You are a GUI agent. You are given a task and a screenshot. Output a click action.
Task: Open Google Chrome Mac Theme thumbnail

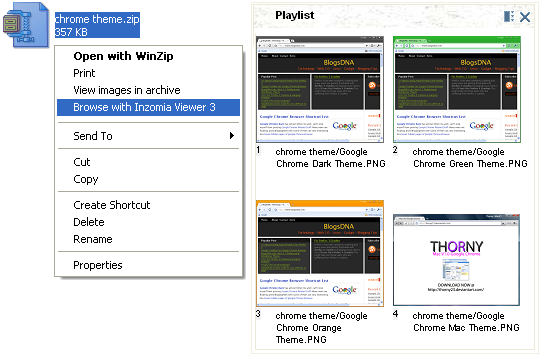tap(457, 260)
